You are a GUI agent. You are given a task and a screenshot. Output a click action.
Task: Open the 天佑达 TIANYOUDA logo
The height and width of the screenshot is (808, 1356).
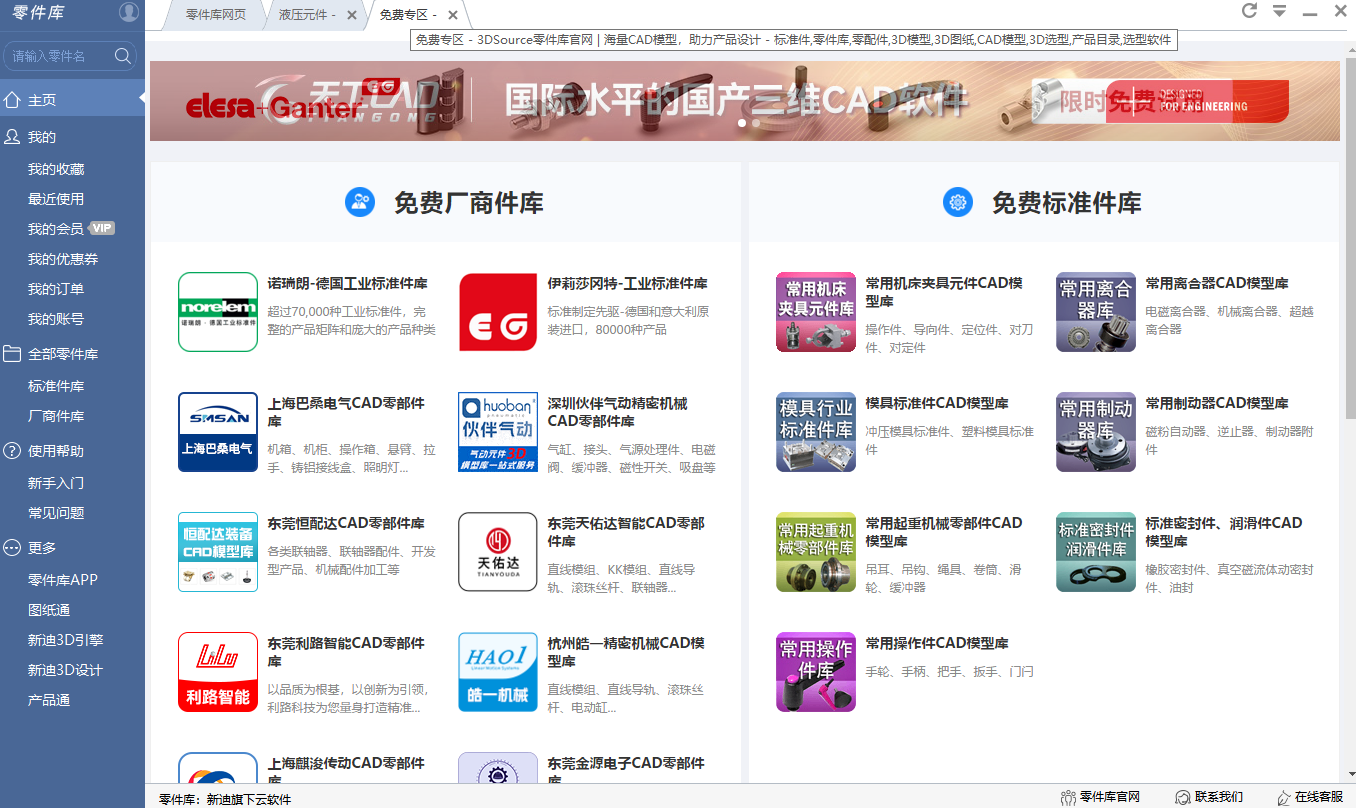tap(498, 552)
